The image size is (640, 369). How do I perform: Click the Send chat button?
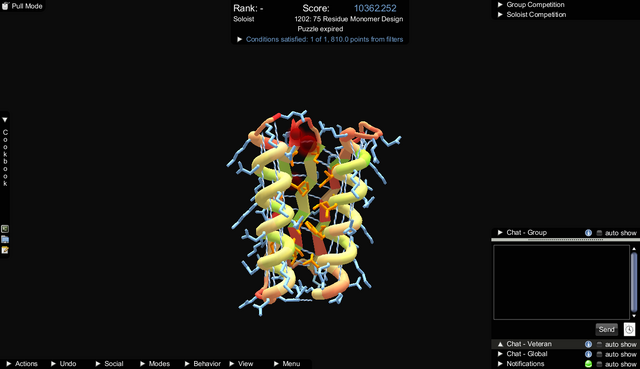(607, 329)
